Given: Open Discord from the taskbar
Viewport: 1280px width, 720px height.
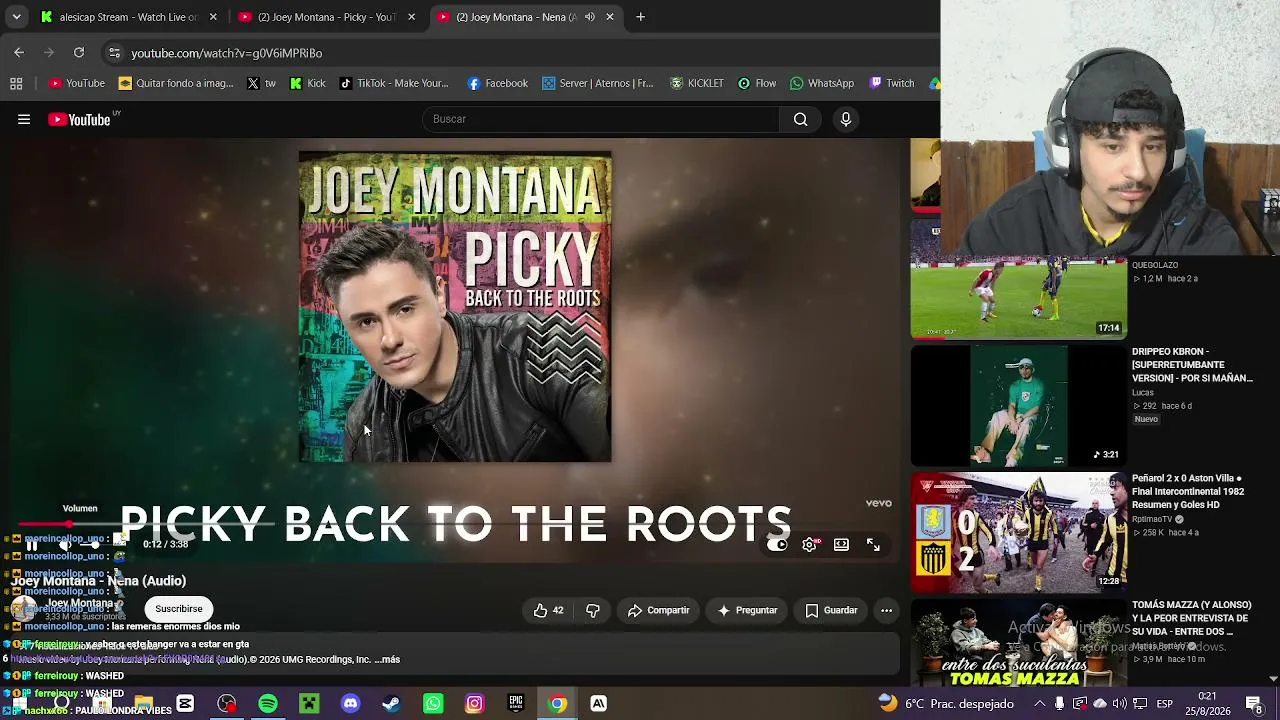Looking at the screenshot, I should (350, 703).
